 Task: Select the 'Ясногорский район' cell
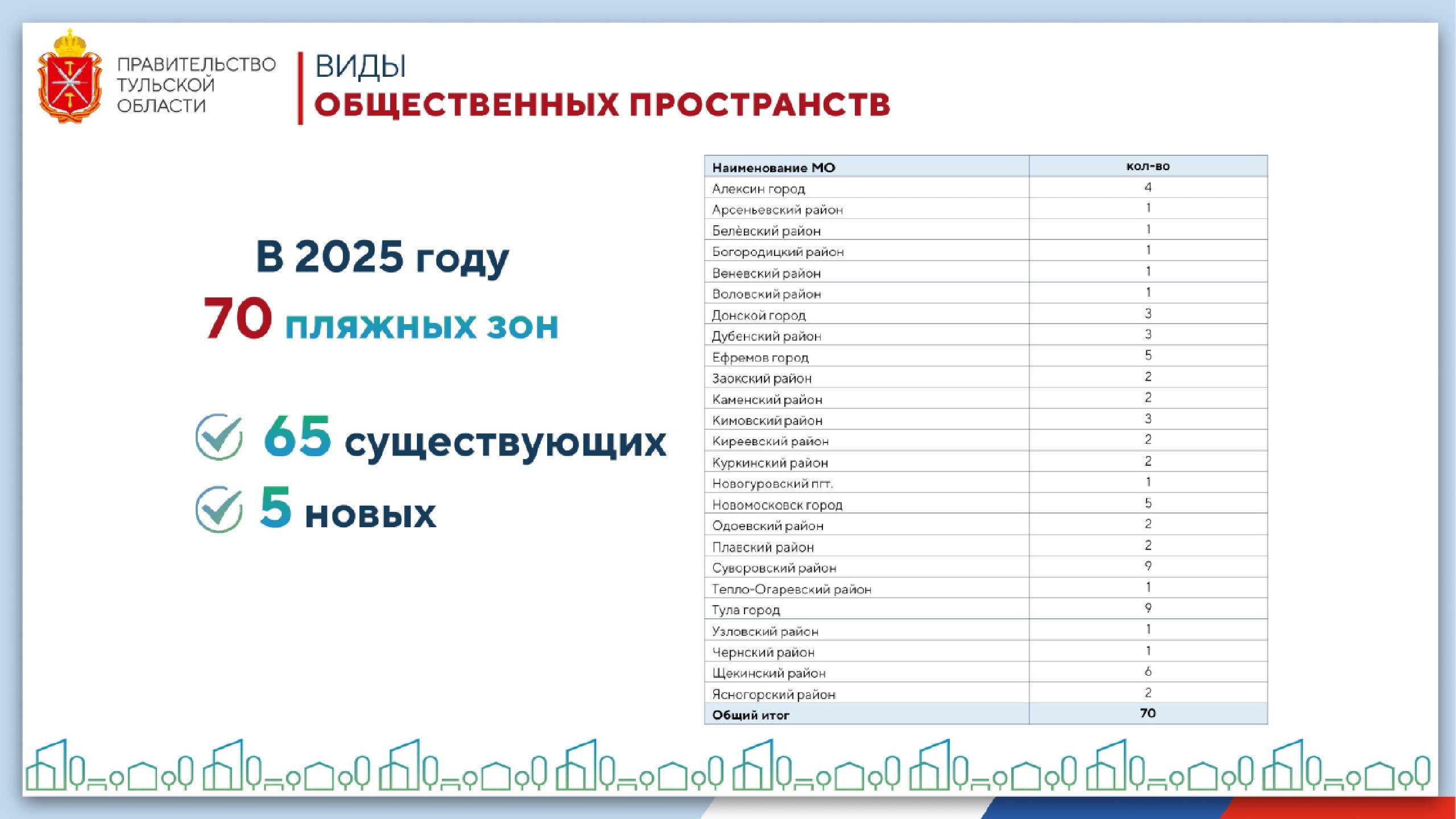point(867,693)
